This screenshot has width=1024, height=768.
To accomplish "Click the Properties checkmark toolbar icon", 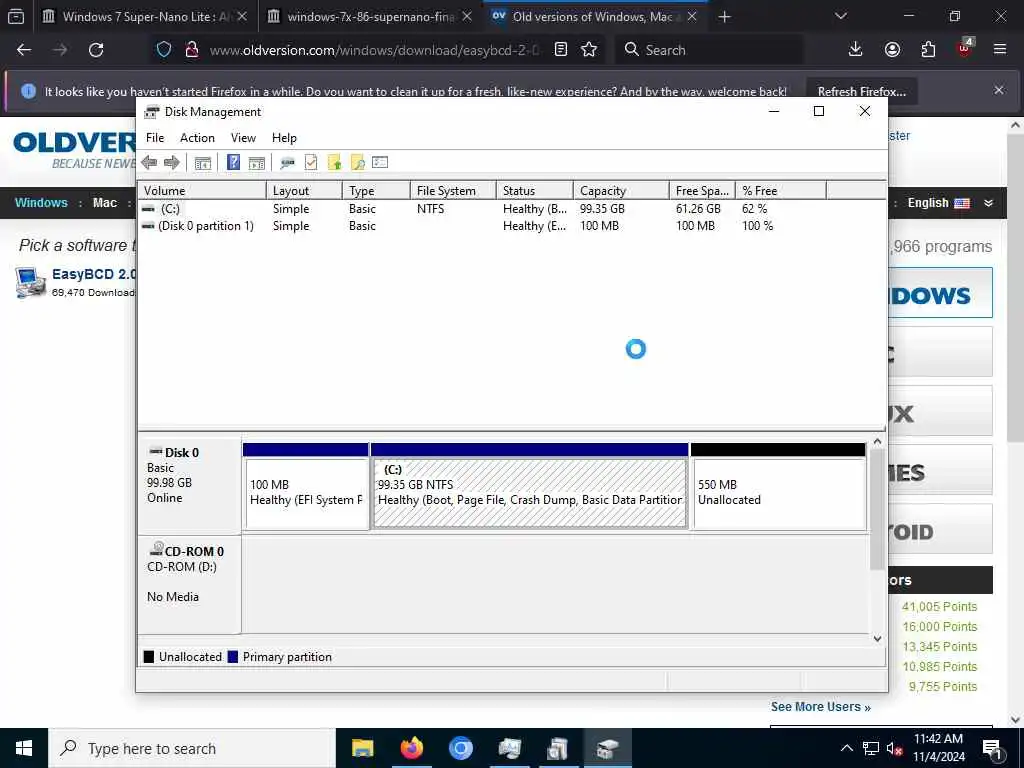I will (x=311, y=163).
